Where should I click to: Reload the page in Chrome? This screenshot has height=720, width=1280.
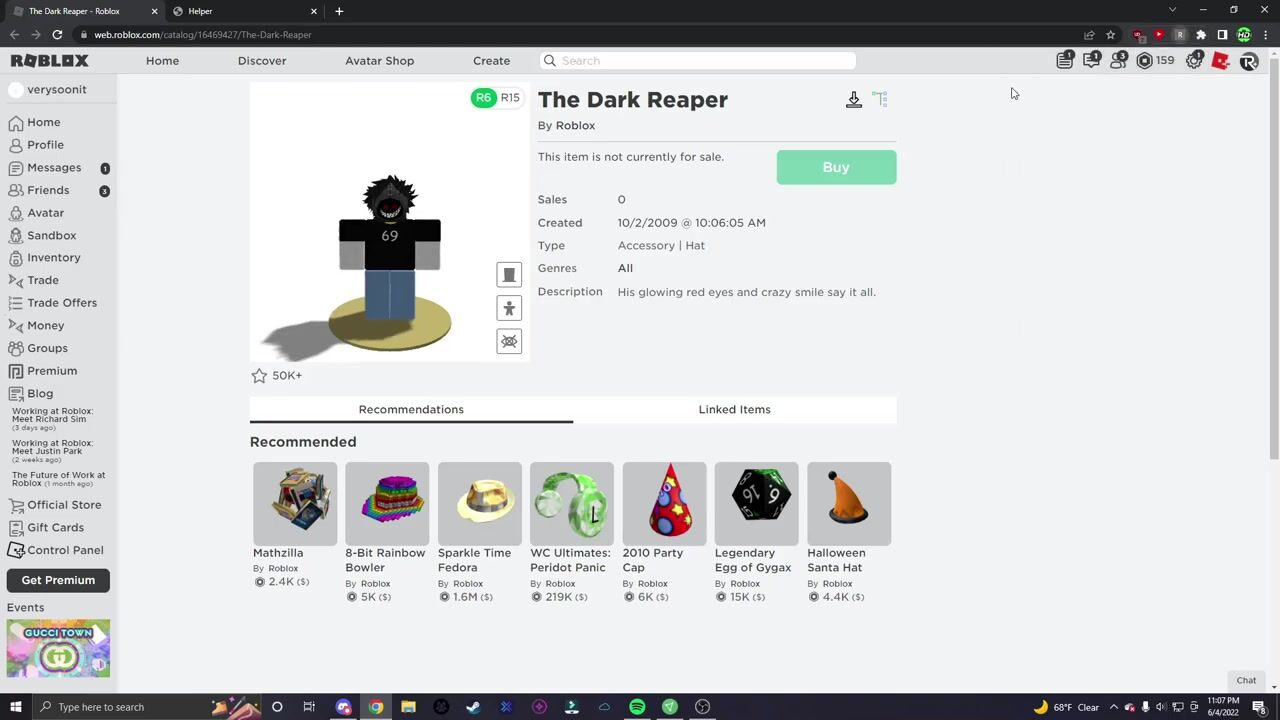tap(57, 35)
